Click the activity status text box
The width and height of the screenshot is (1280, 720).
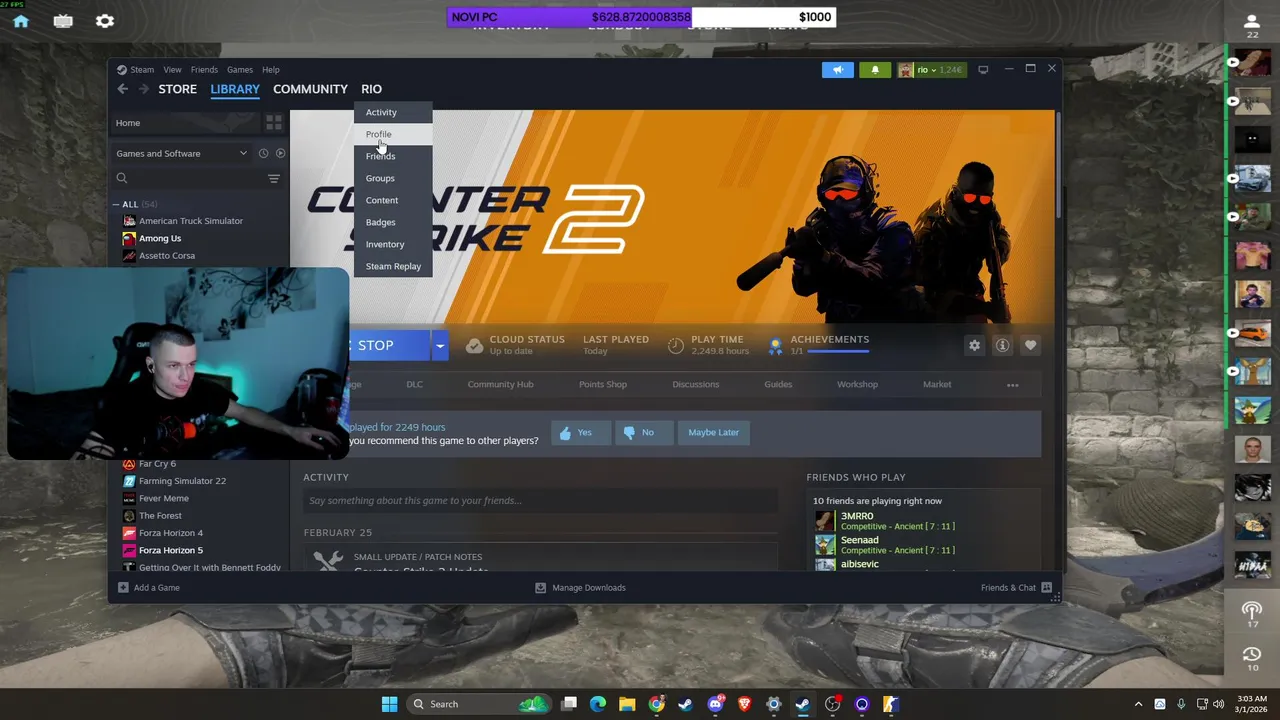[x=540, y=500]
